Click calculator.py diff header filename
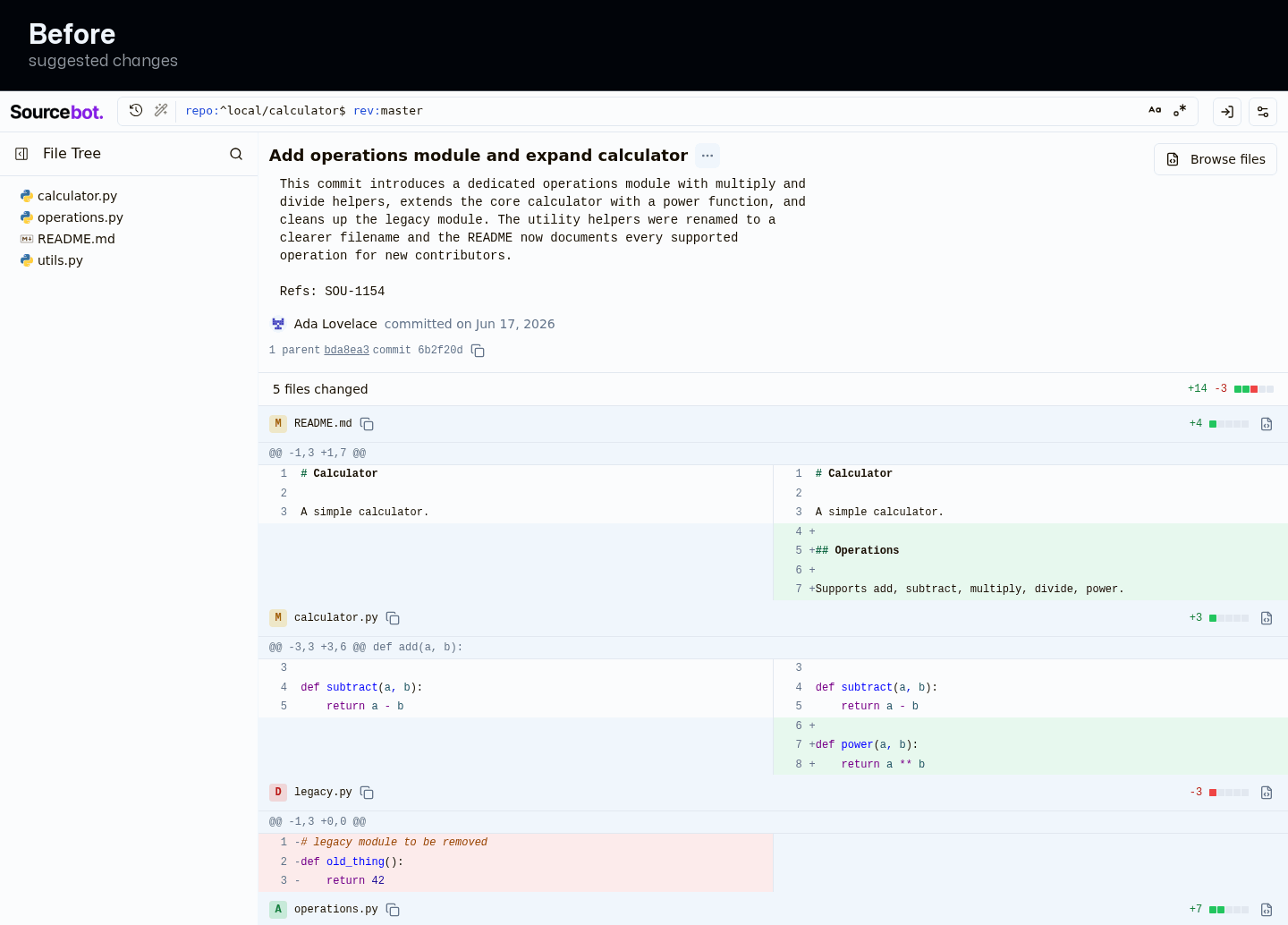The height and width of the screenshot is (925, 1288). [336, 618]
